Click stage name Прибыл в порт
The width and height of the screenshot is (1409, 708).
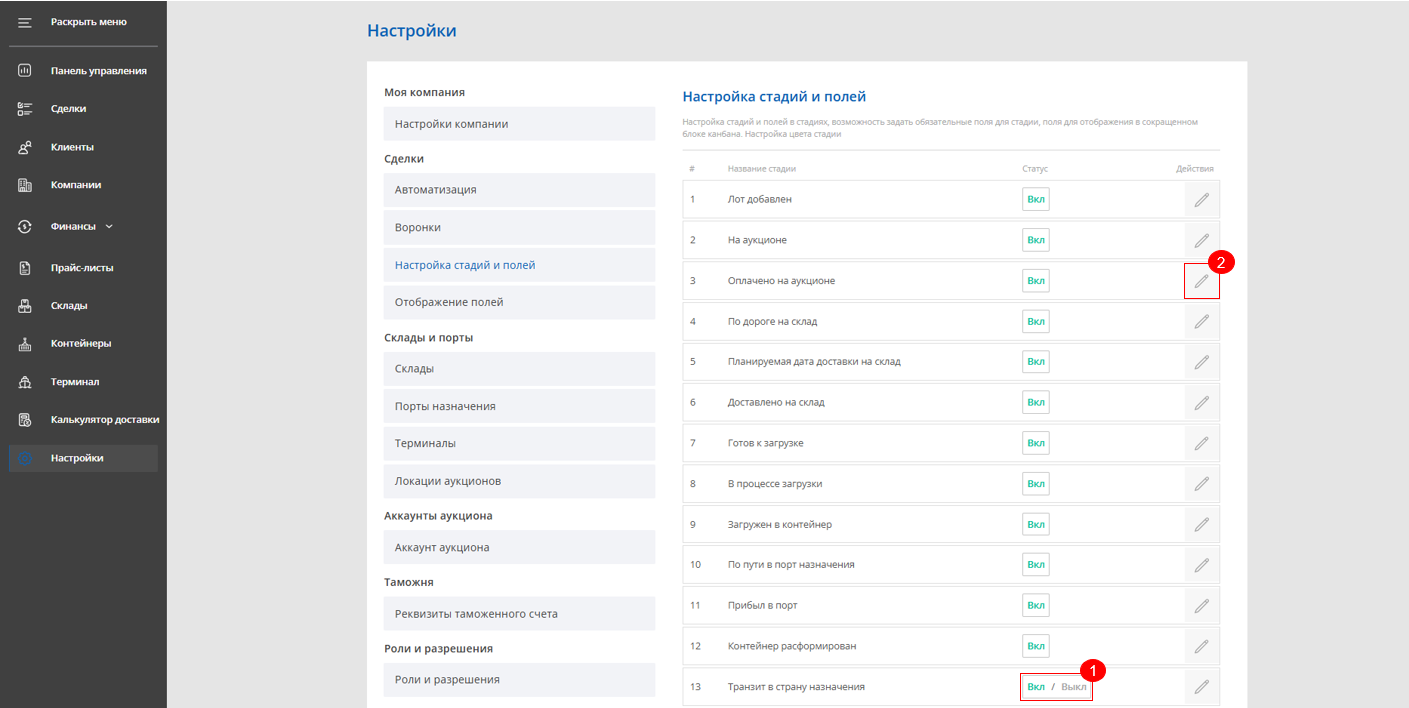pyautogui.click(x=762, y=605)
